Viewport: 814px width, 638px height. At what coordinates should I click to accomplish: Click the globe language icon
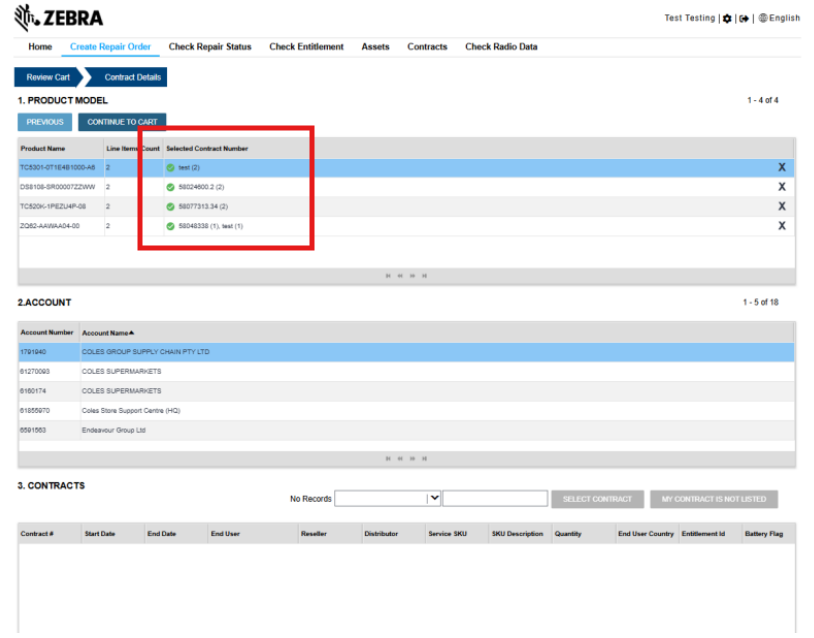pyautogui.click(x=763, y=18)
